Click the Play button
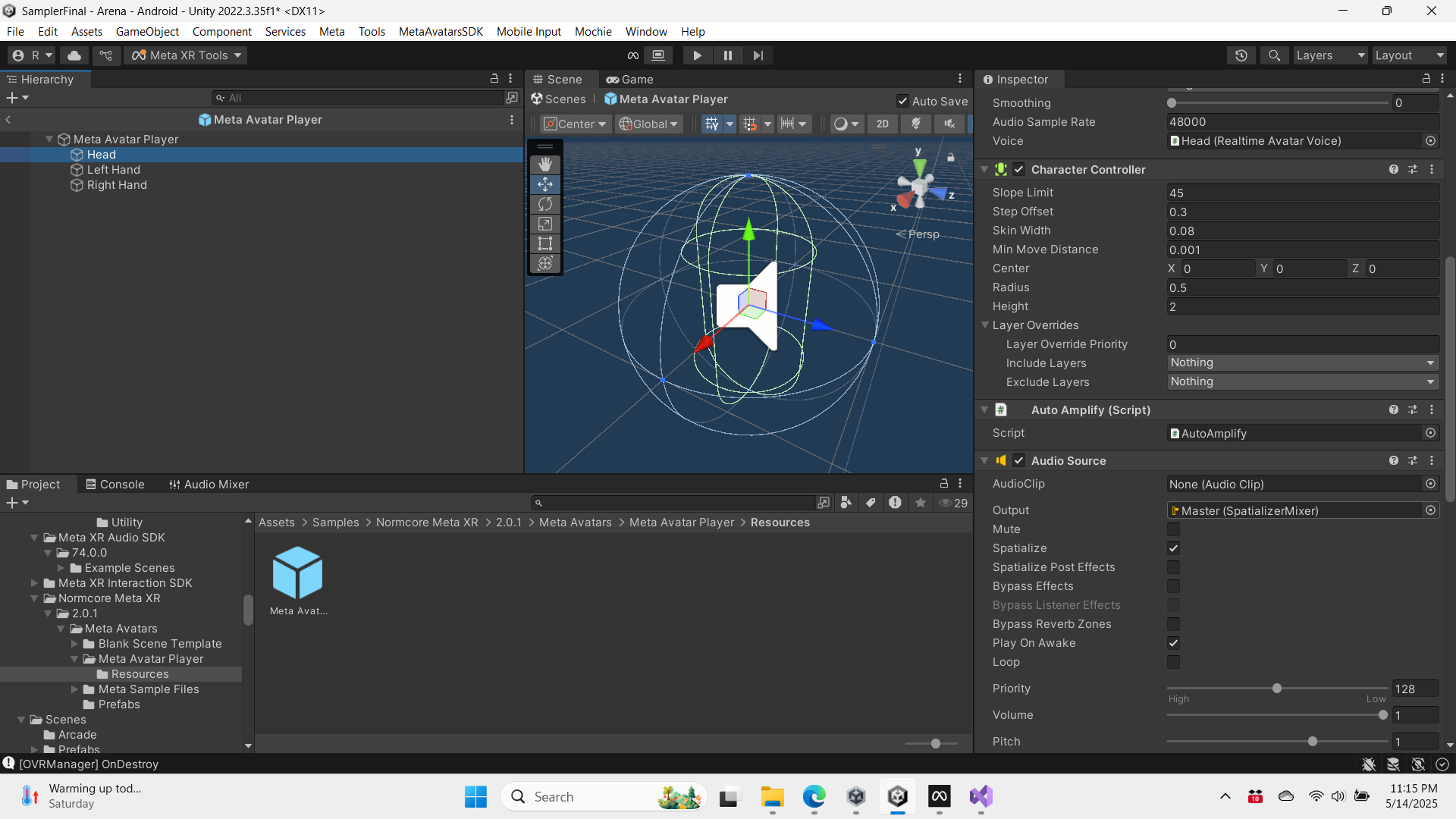1456x819 pixels. (697, 55)
